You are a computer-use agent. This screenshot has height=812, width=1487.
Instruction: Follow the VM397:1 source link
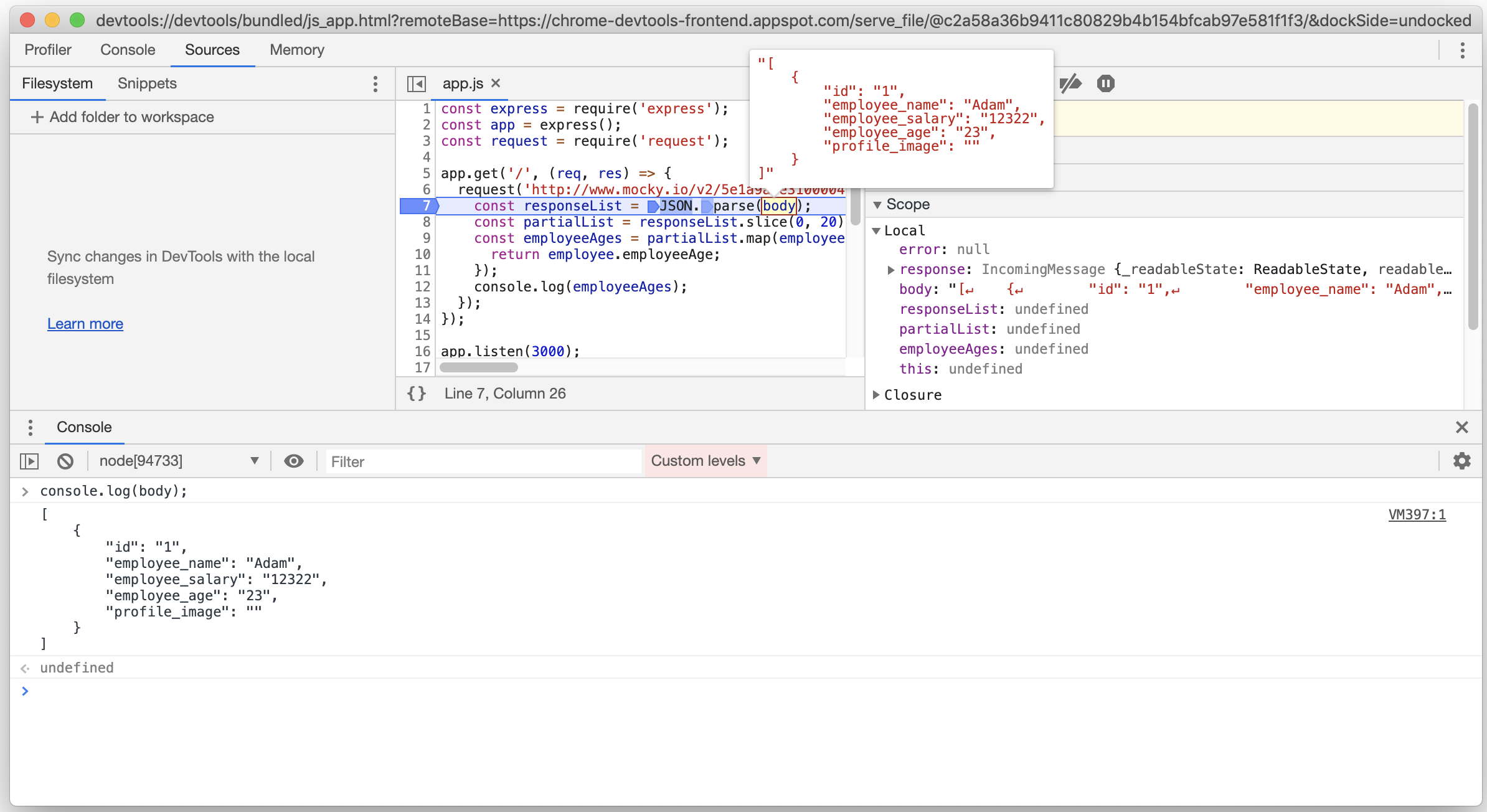pyautogui.click(x=1417, y=514)
